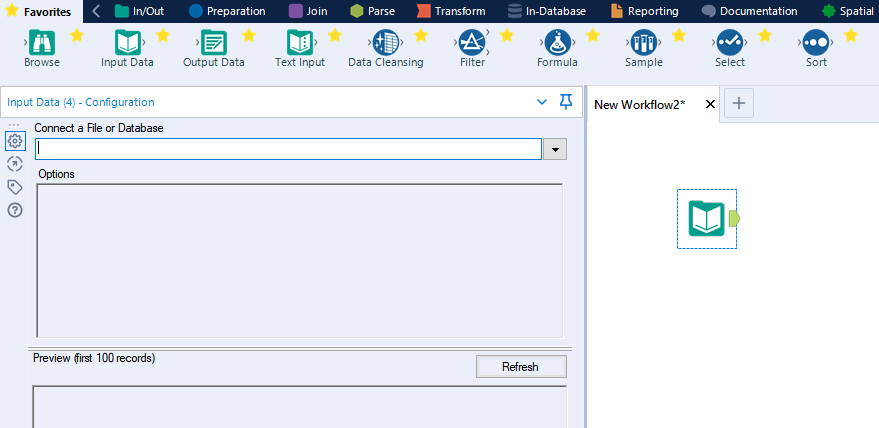
Task: Switch to the In/Out tool category
Action: coord(139,11)
